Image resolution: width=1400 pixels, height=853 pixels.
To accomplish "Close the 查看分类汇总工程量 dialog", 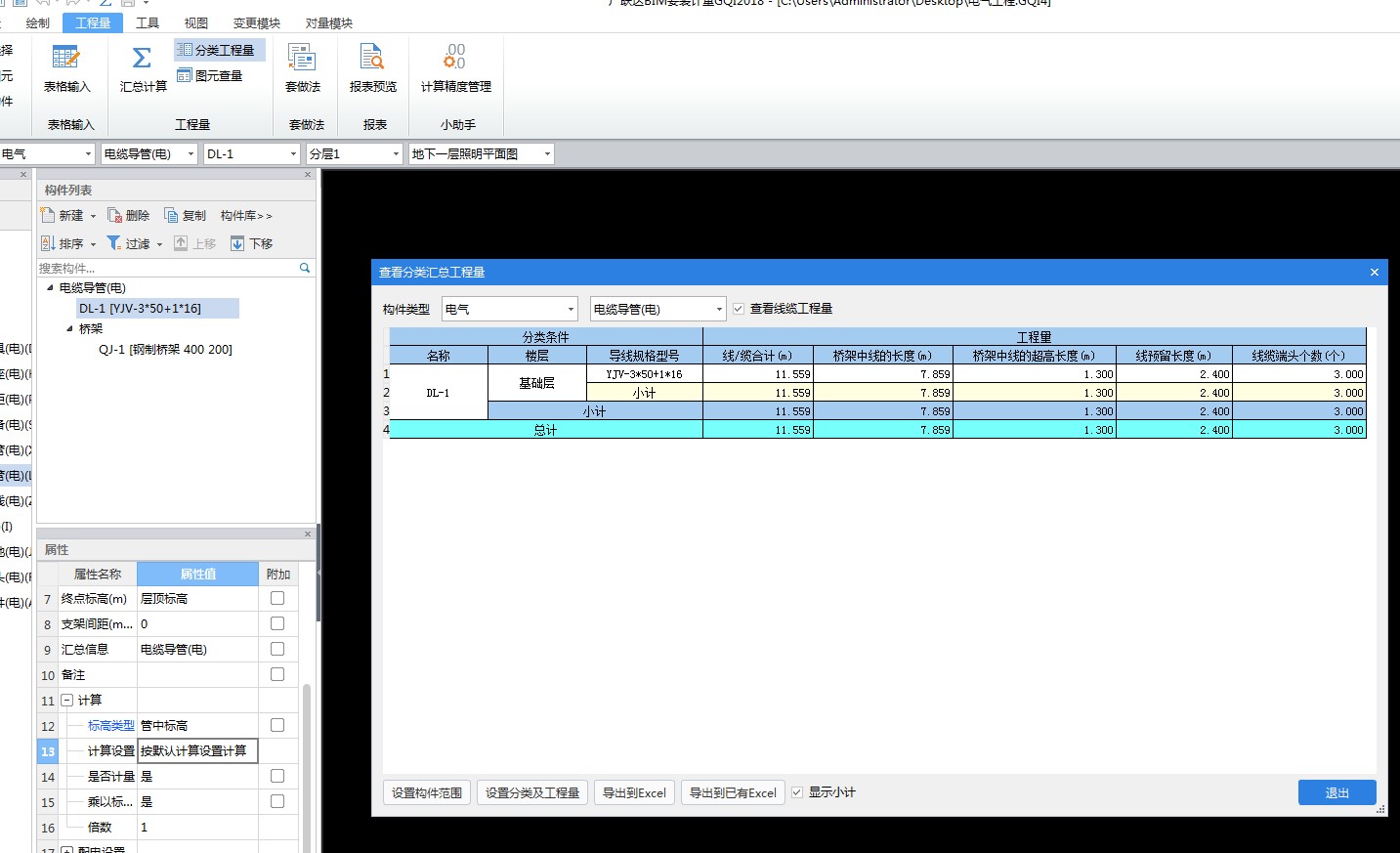I will click(x=1374, y=272).
